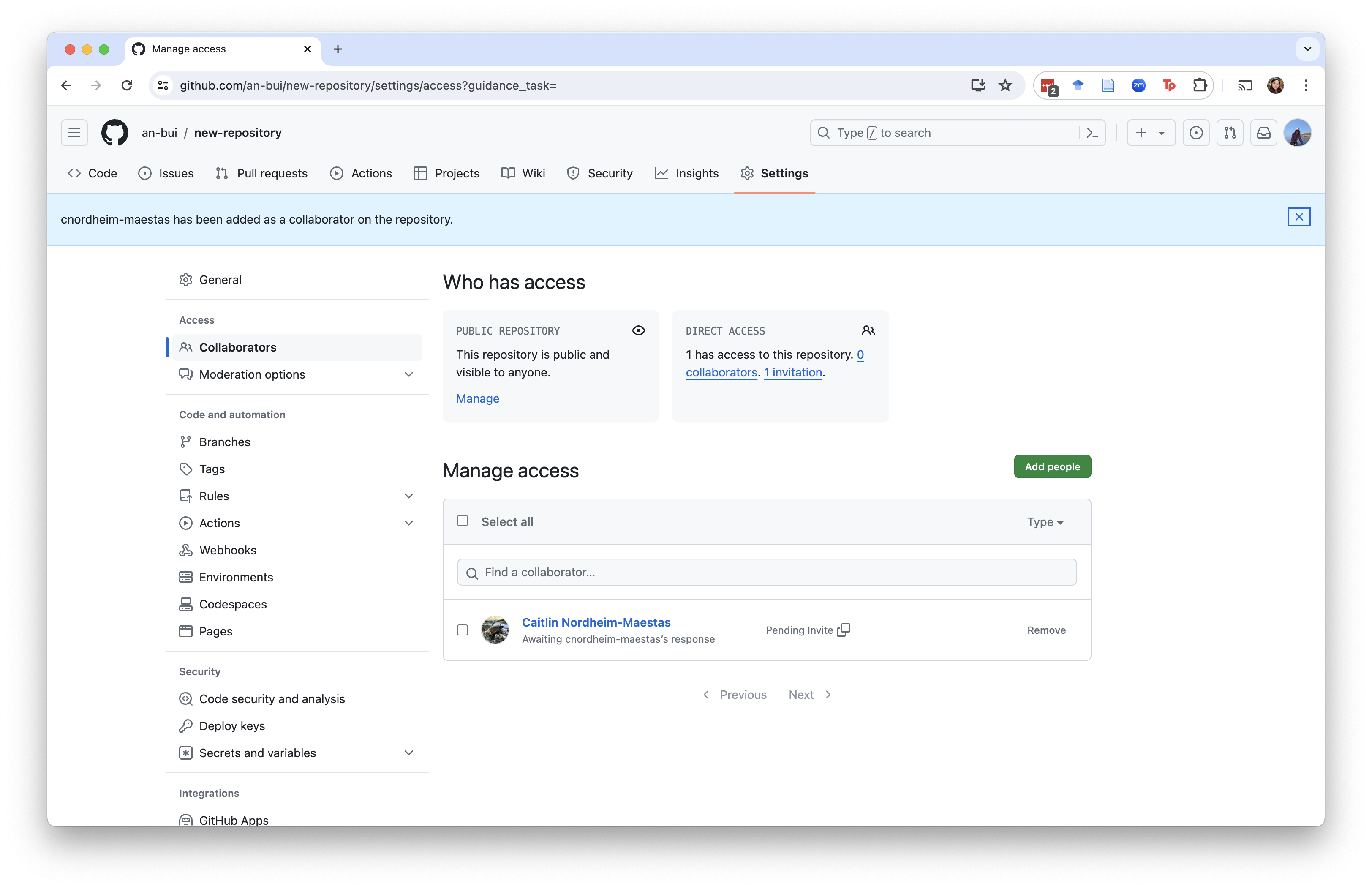Screen dimensions: 1372x889
Task: Bookmark this page with star icon
Action: point(1005,85)
